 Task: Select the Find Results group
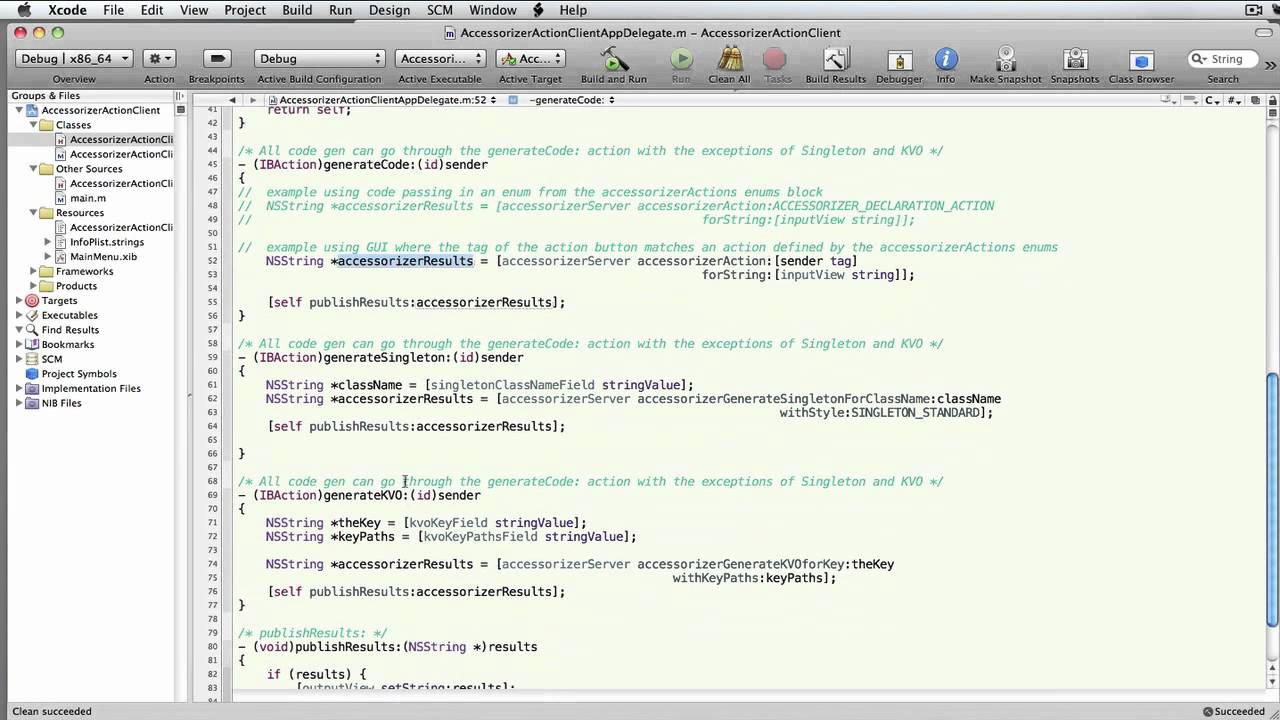click(x=70, y=330)
